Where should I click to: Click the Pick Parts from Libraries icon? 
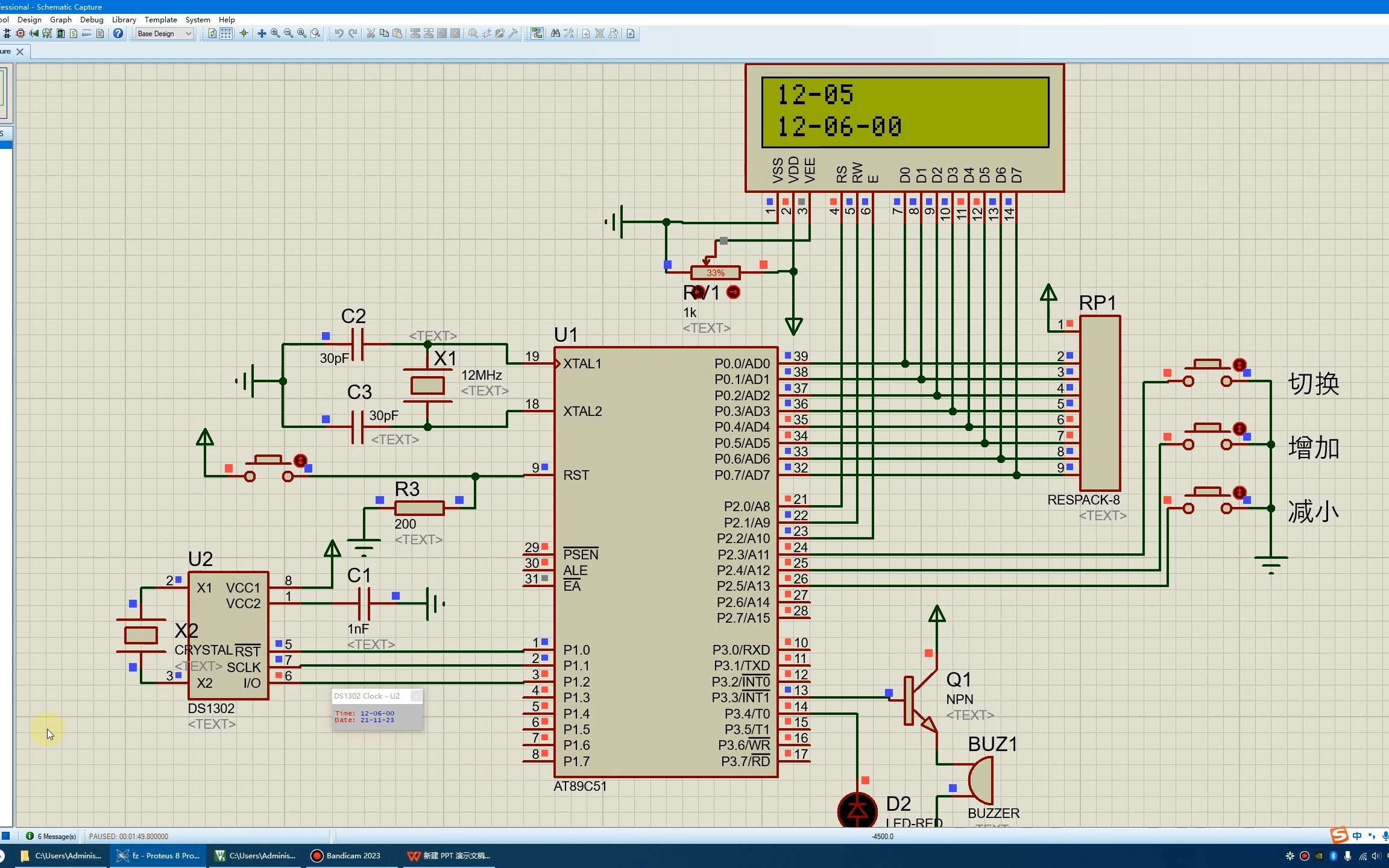(x=473, y=34)
